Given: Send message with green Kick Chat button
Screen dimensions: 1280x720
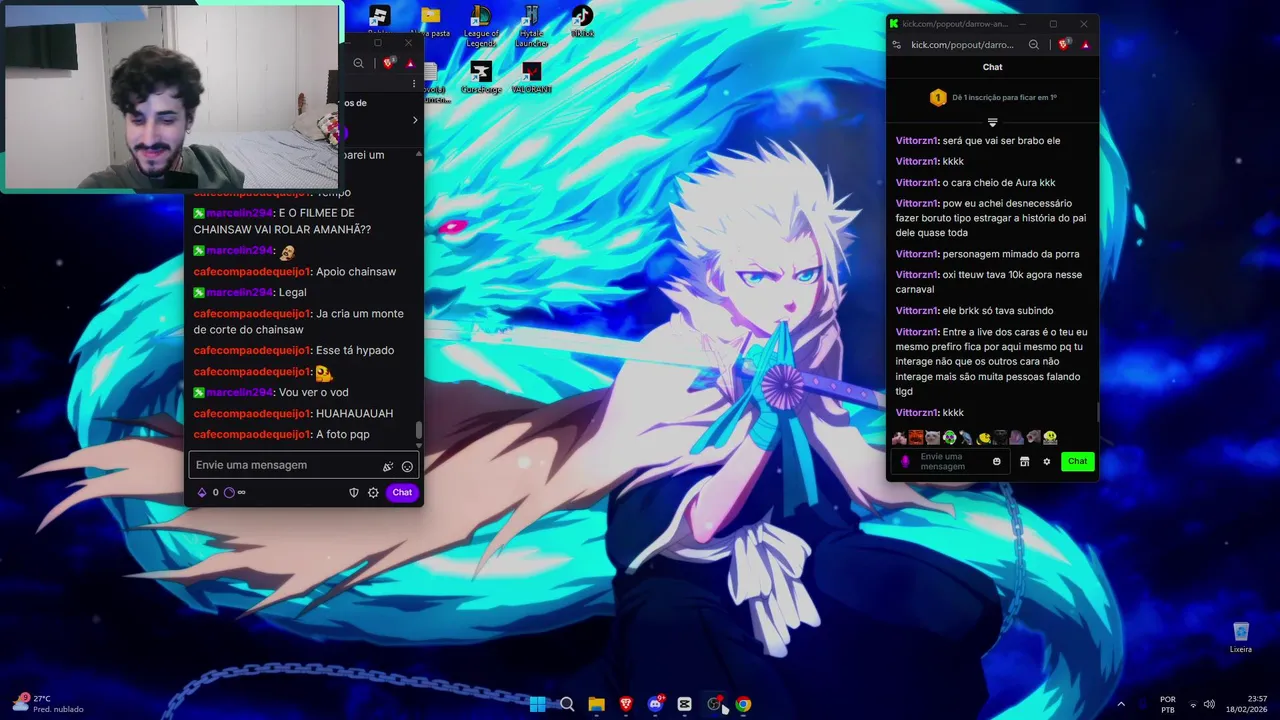Looking at the screenshot, I should click(x=1077, y=461).
